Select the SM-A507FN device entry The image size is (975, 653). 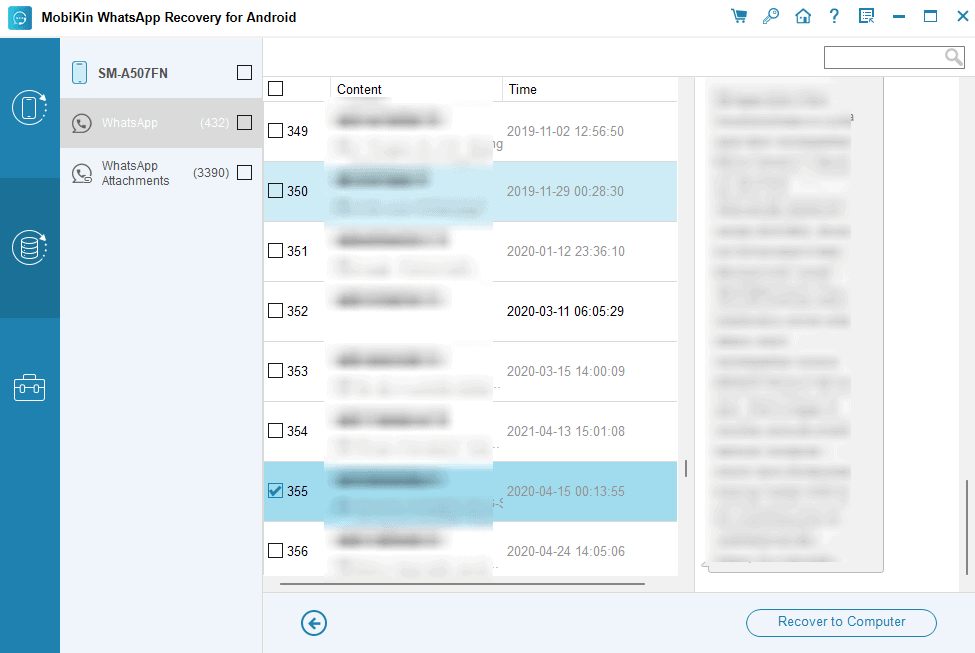[x=161, y=73]
